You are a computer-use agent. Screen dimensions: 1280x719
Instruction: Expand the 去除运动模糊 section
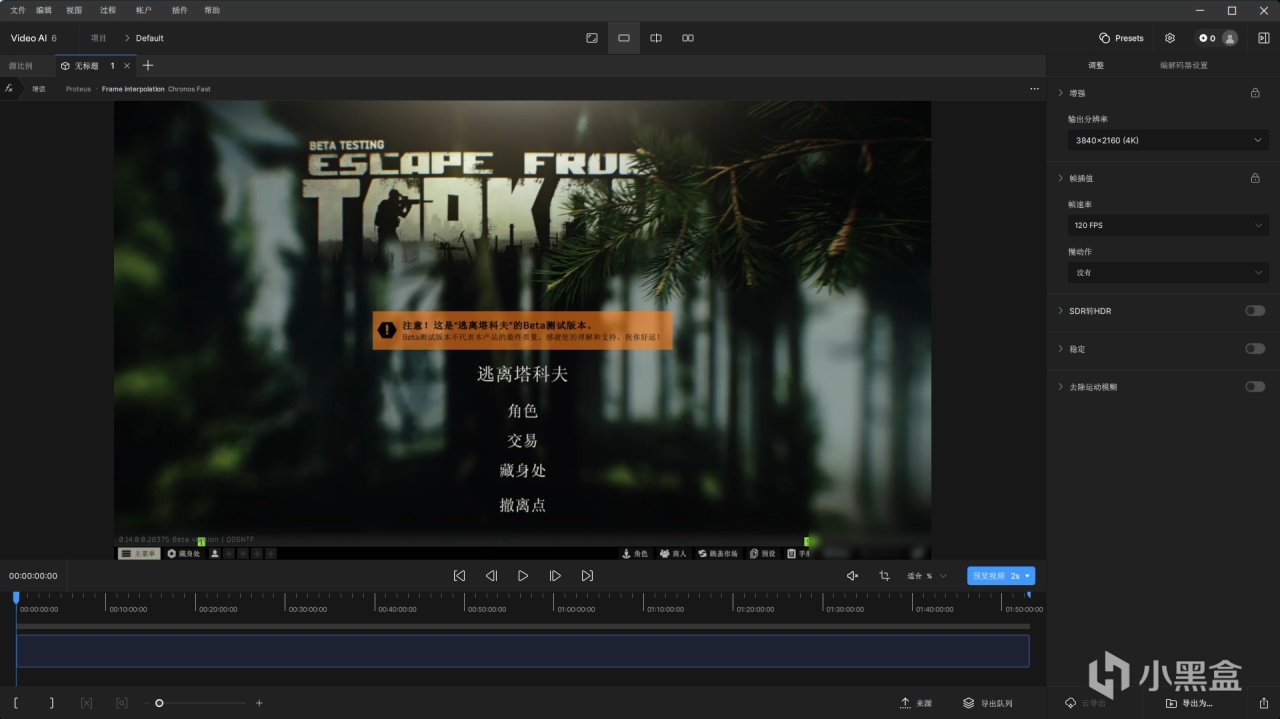[1060, 386]
